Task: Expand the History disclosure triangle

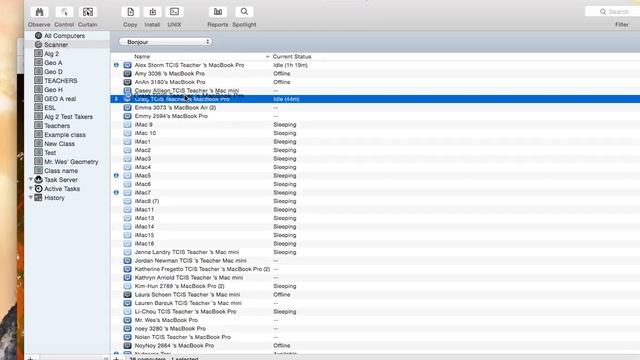Action: [x=31, y=197]
